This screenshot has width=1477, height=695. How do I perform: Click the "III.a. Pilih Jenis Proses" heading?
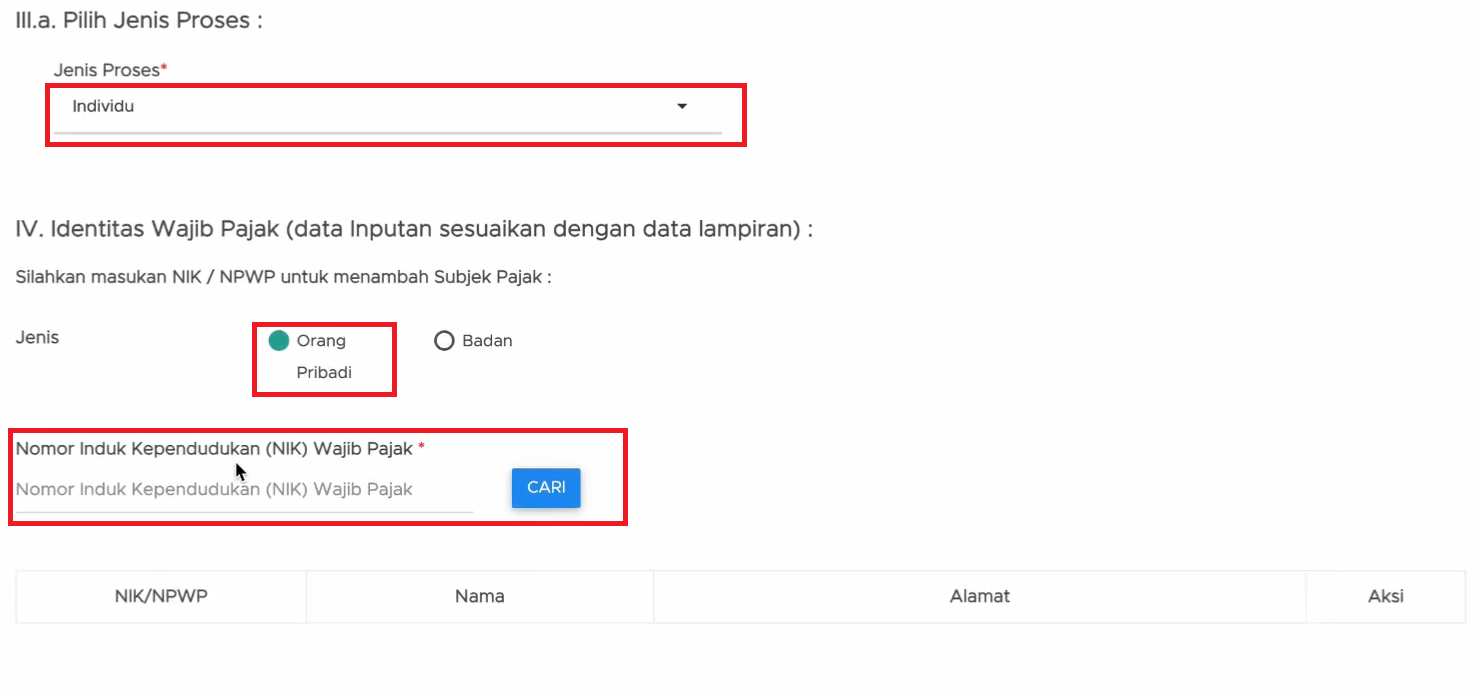click(139, 20)
